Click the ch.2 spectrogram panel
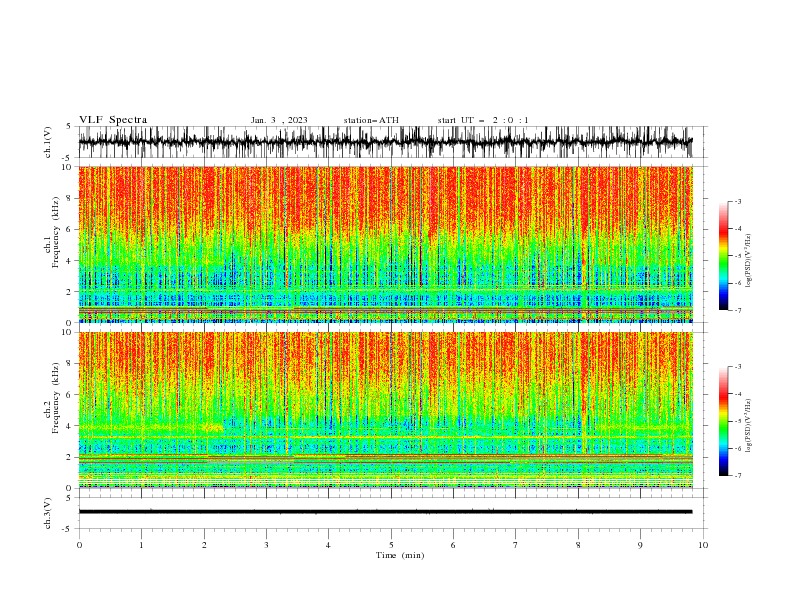 [385, 410]
